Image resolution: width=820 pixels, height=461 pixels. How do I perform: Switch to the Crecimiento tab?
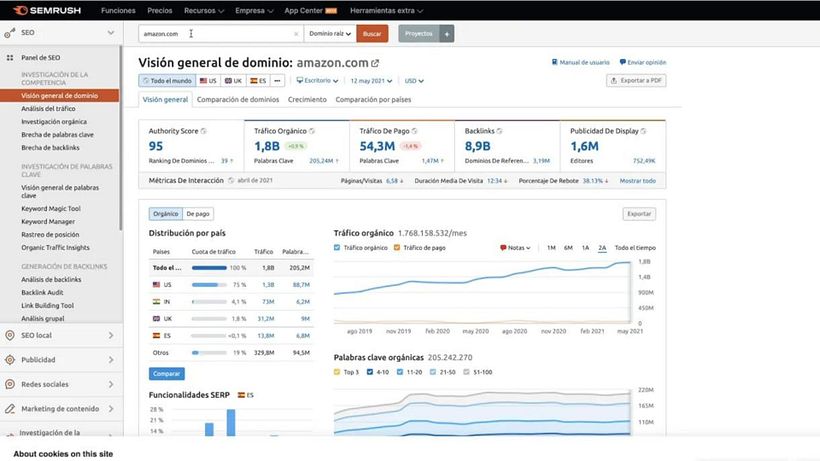click(x=308, y=99)
